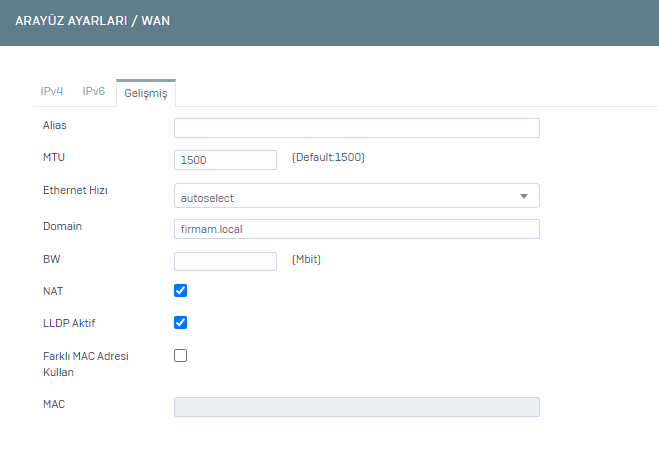Click the ARAYÜZ AYARLARI / WAN header title
Screen dimensions: 659x475
pos(92,21)
